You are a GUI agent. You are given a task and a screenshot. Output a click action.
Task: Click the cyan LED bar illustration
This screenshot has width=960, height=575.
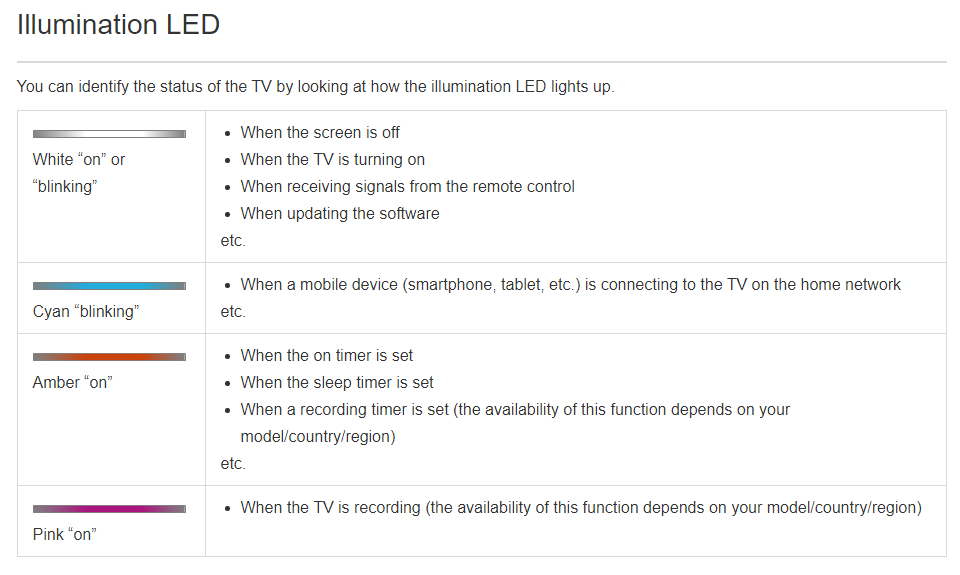point(109,285)
